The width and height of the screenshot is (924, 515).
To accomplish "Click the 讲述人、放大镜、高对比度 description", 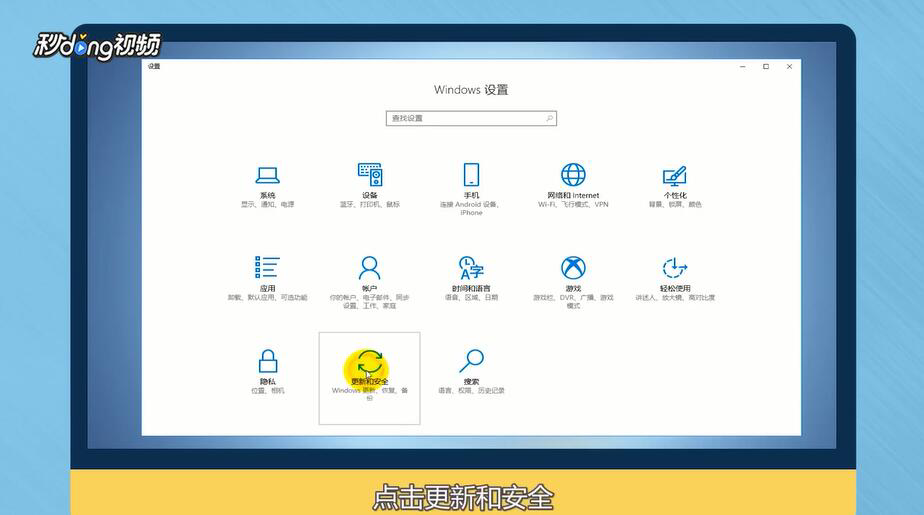I will pyautogui.click(x=675, y=298).
